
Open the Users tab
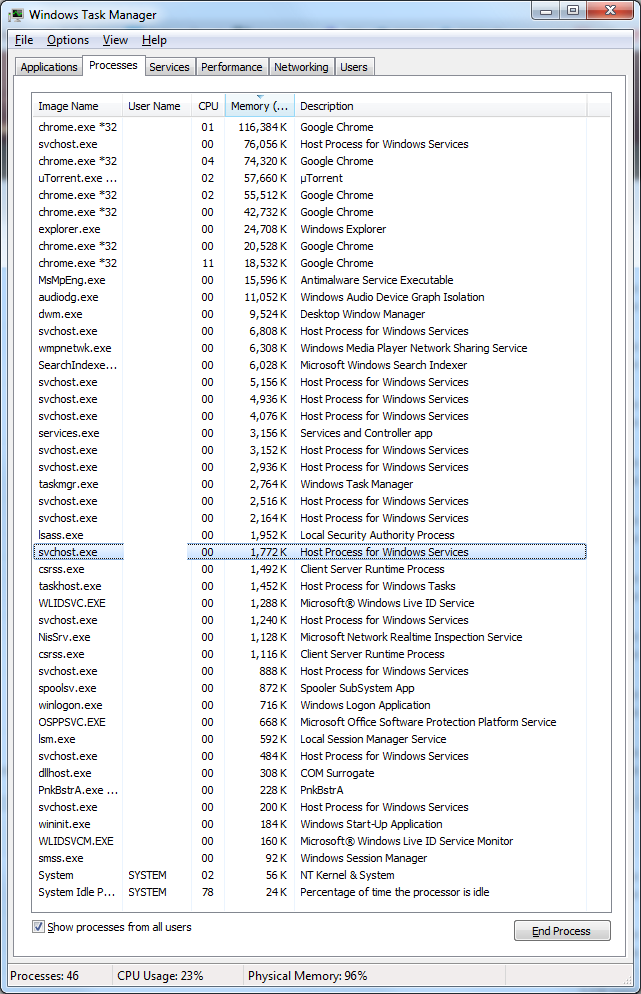point(354,67)
